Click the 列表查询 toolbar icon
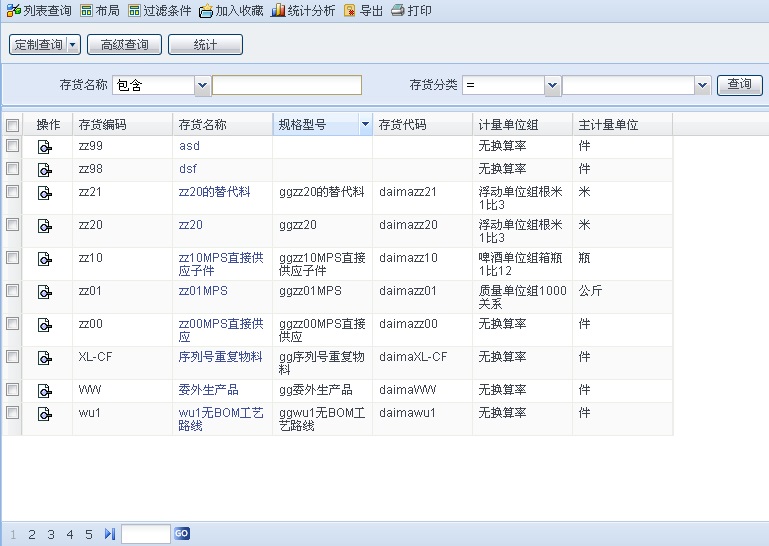 (13, 11)
